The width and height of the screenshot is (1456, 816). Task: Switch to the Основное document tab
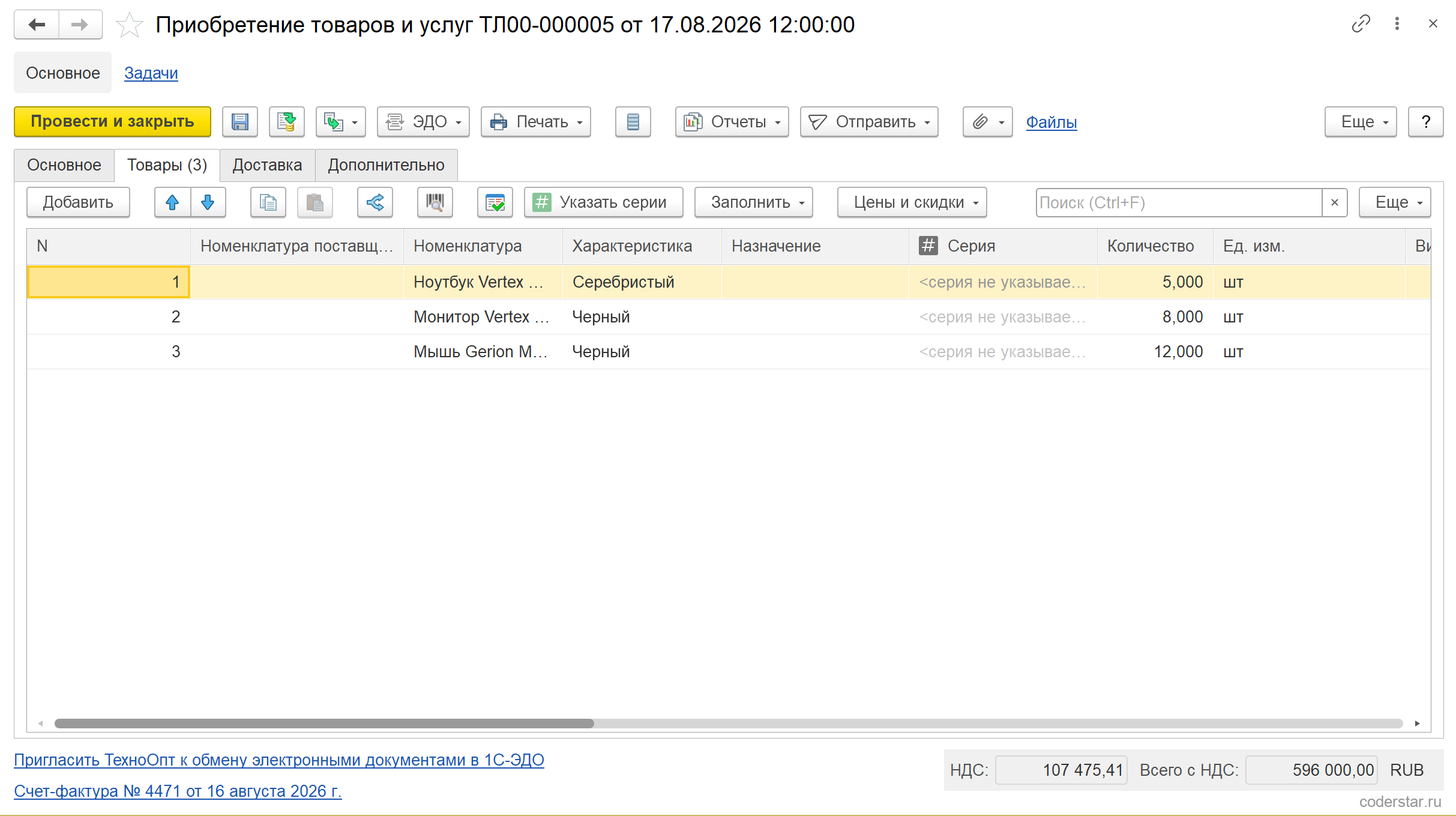64,165
